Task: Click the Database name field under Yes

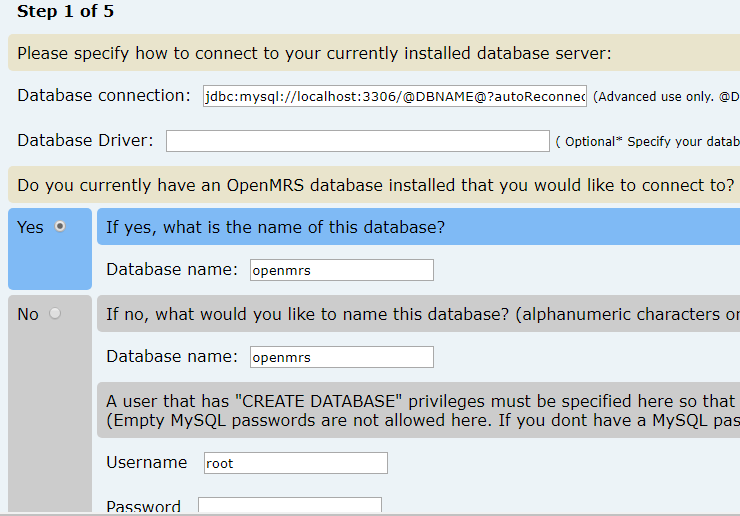Action: [x=342, y=270]
